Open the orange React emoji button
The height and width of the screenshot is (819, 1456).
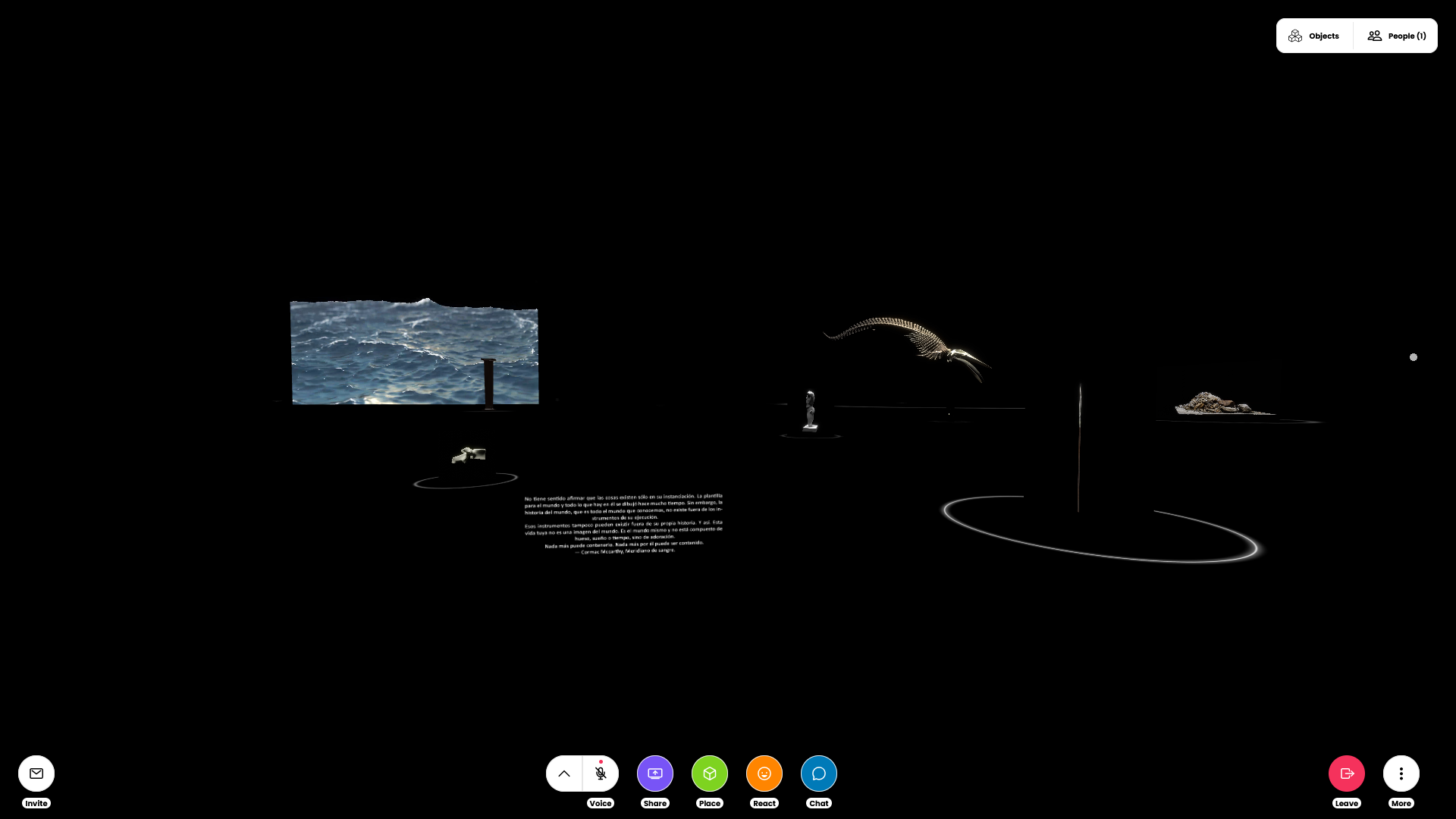[764, 773]
